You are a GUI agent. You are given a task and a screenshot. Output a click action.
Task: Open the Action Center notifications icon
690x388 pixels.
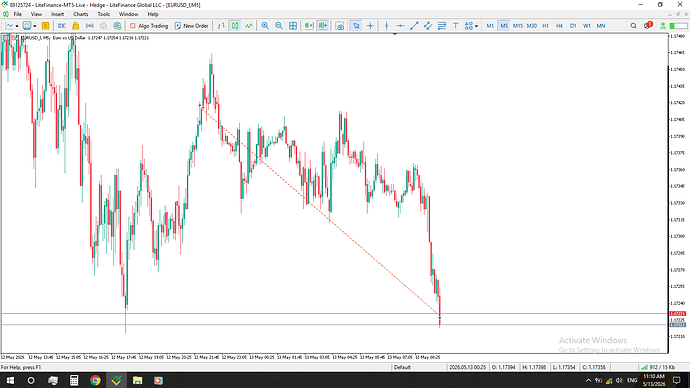pyautogui.click(x=677, y=380)
